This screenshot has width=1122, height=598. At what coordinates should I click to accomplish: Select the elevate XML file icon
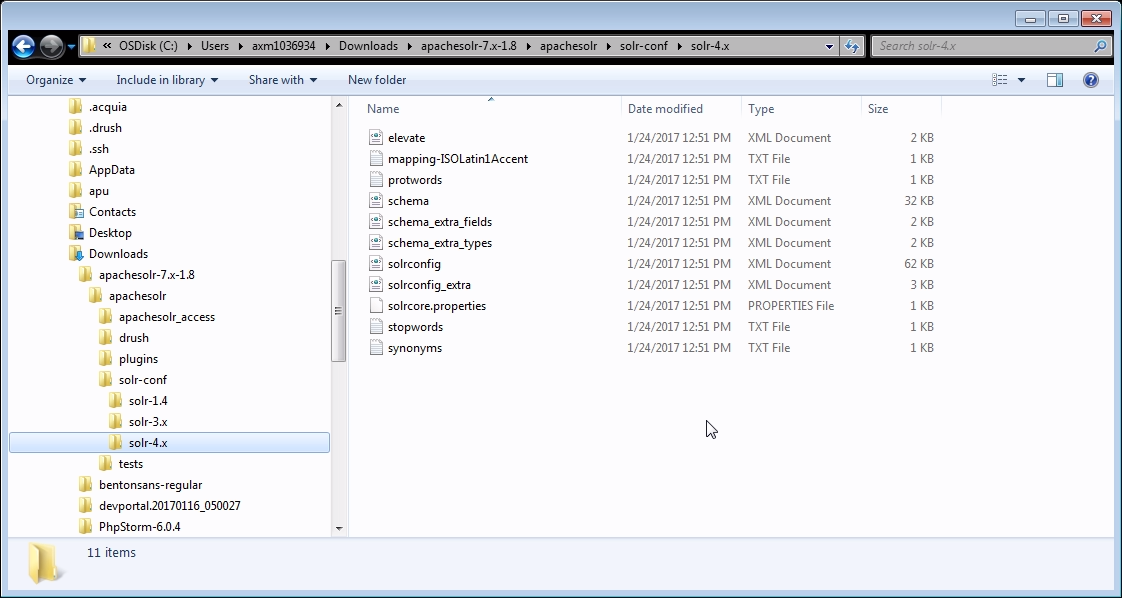click(x=376, y=138)
